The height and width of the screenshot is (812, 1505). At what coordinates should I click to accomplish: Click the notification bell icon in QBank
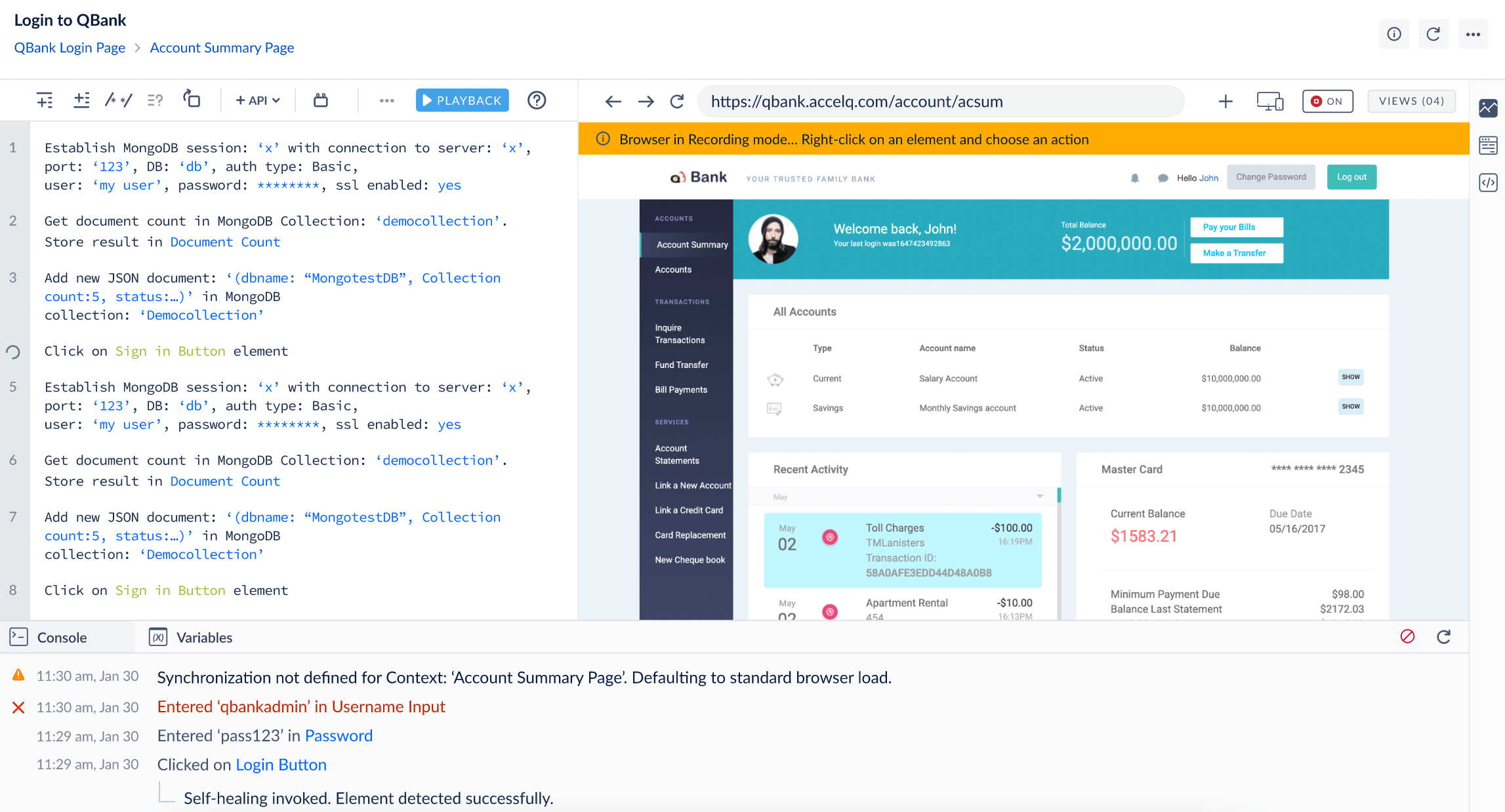1135,178
